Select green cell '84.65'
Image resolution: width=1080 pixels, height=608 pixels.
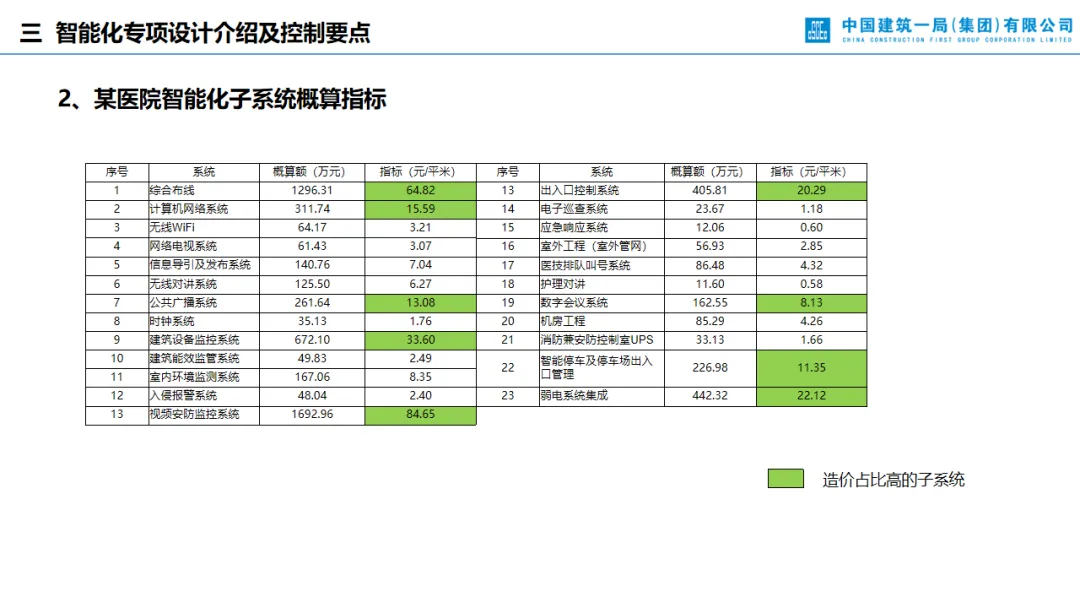tap(420, 415)
